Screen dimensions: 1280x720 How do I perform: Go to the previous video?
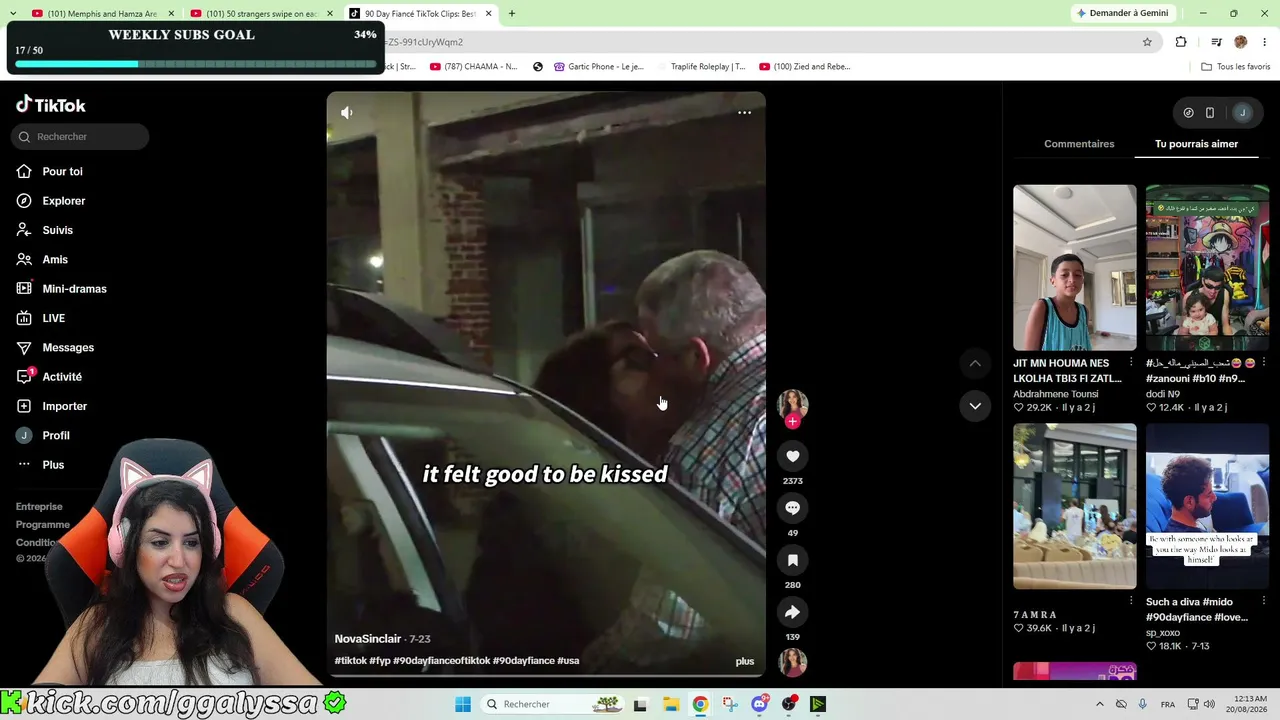pyautogui.click(x=975, y=363)
